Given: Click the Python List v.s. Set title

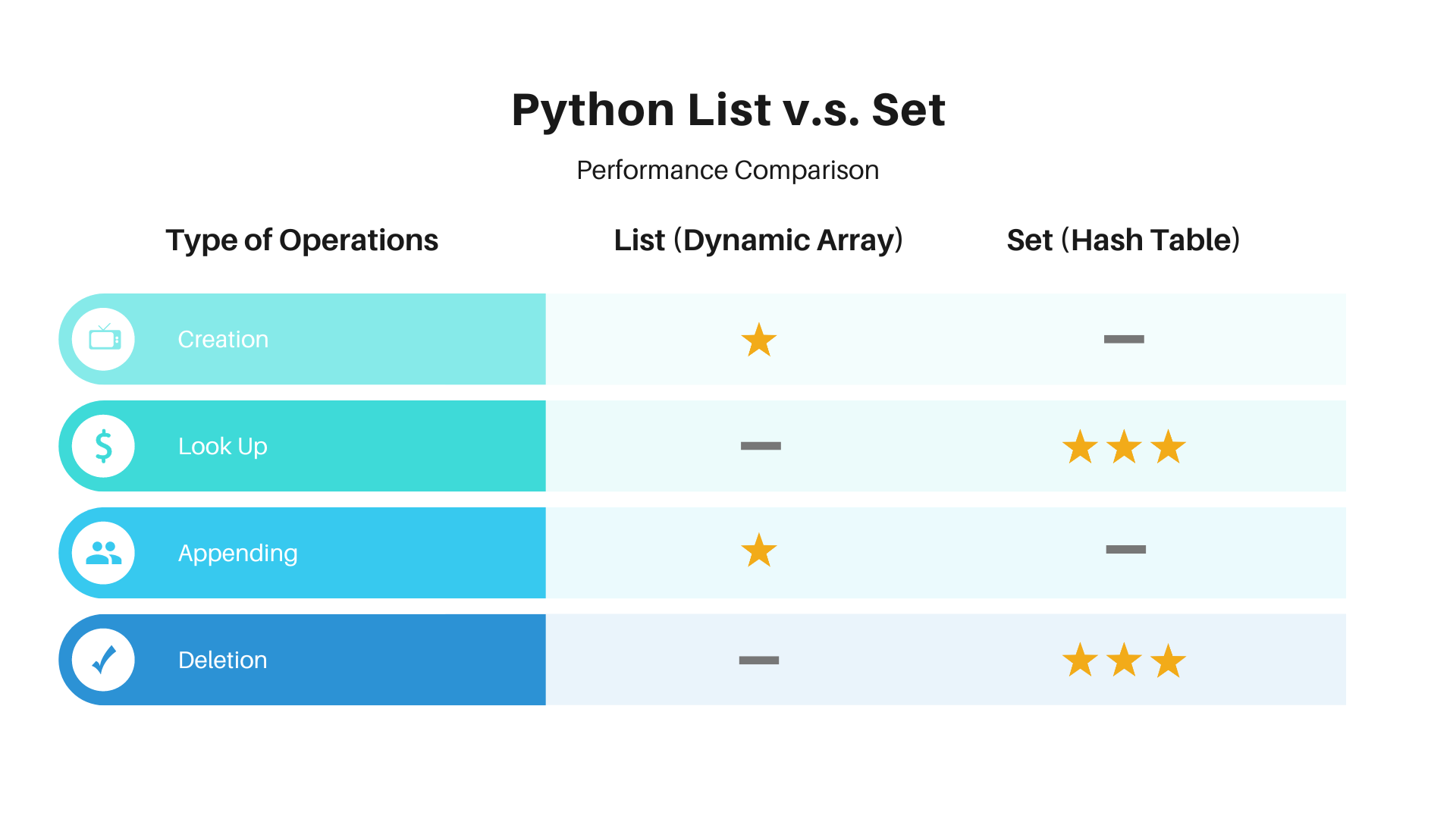Looking at the screenshot, I should pos(728,109).
